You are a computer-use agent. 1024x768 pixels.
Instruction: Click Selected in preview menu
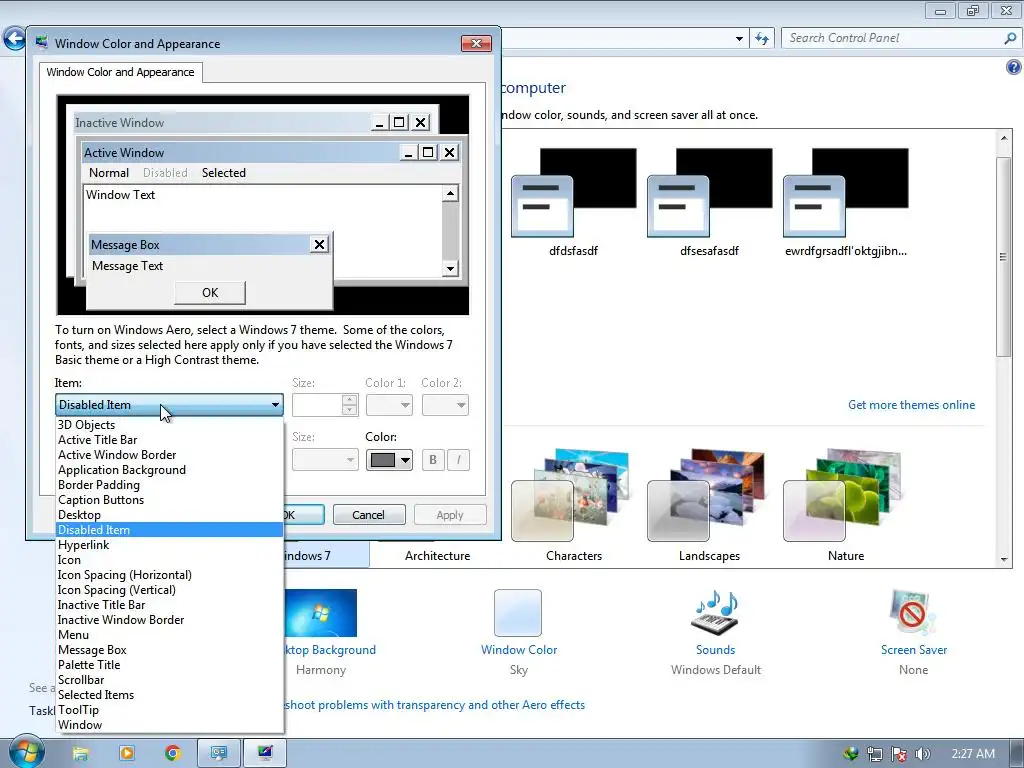click(223, 173)
